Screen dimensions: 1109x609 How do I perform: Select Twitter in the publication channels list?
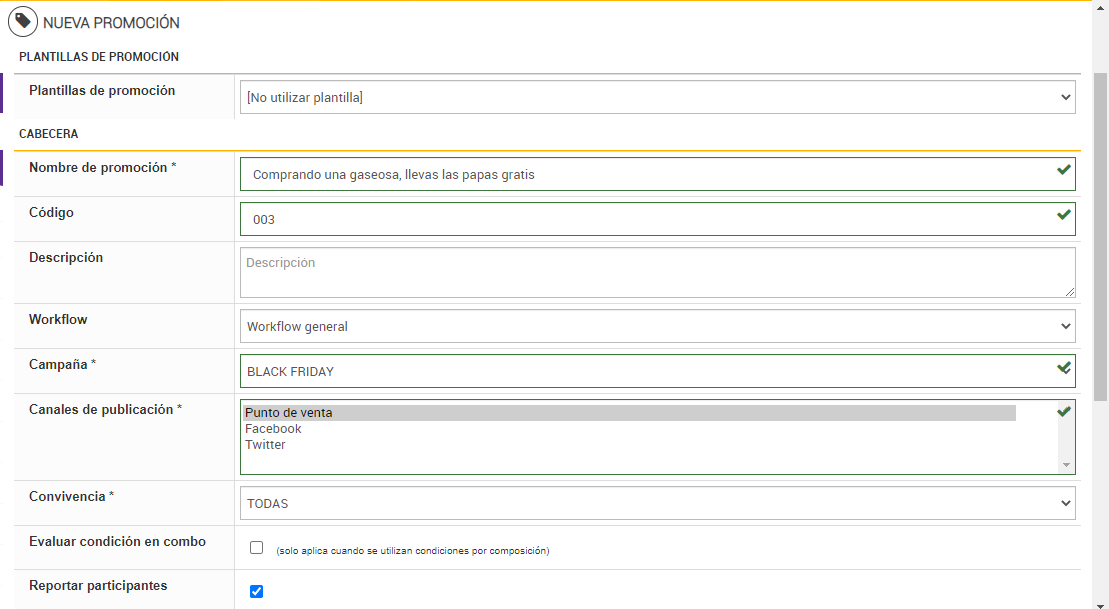coord(265,445)
